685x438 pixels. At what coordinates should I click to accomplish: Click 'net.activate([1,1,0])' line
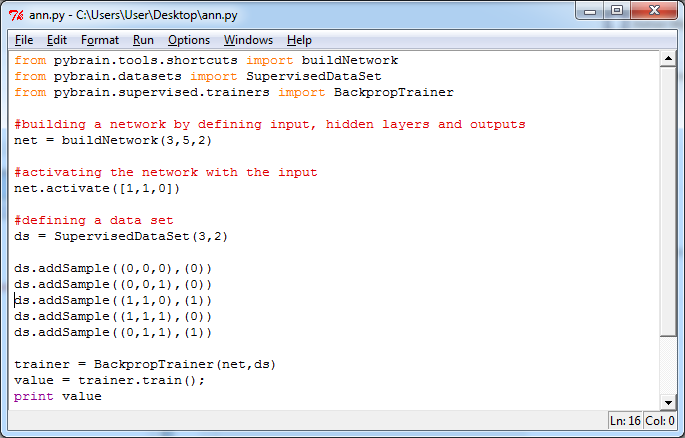coord(97,189)
